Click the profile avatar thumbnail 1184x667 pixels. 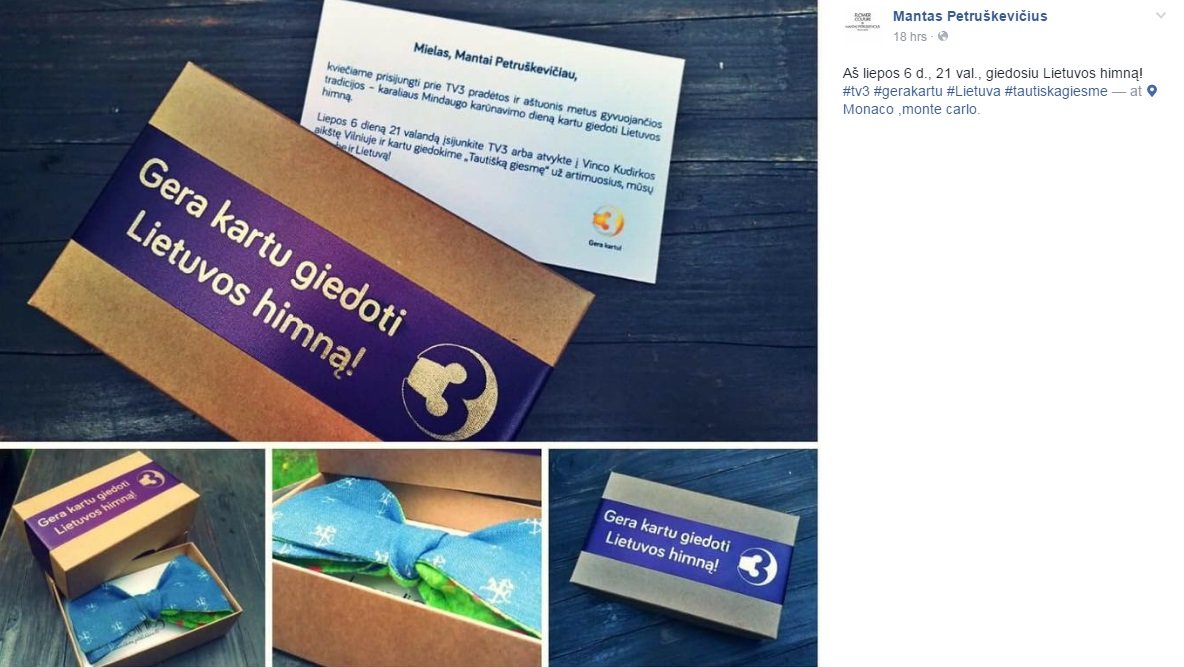click(862, 22)
